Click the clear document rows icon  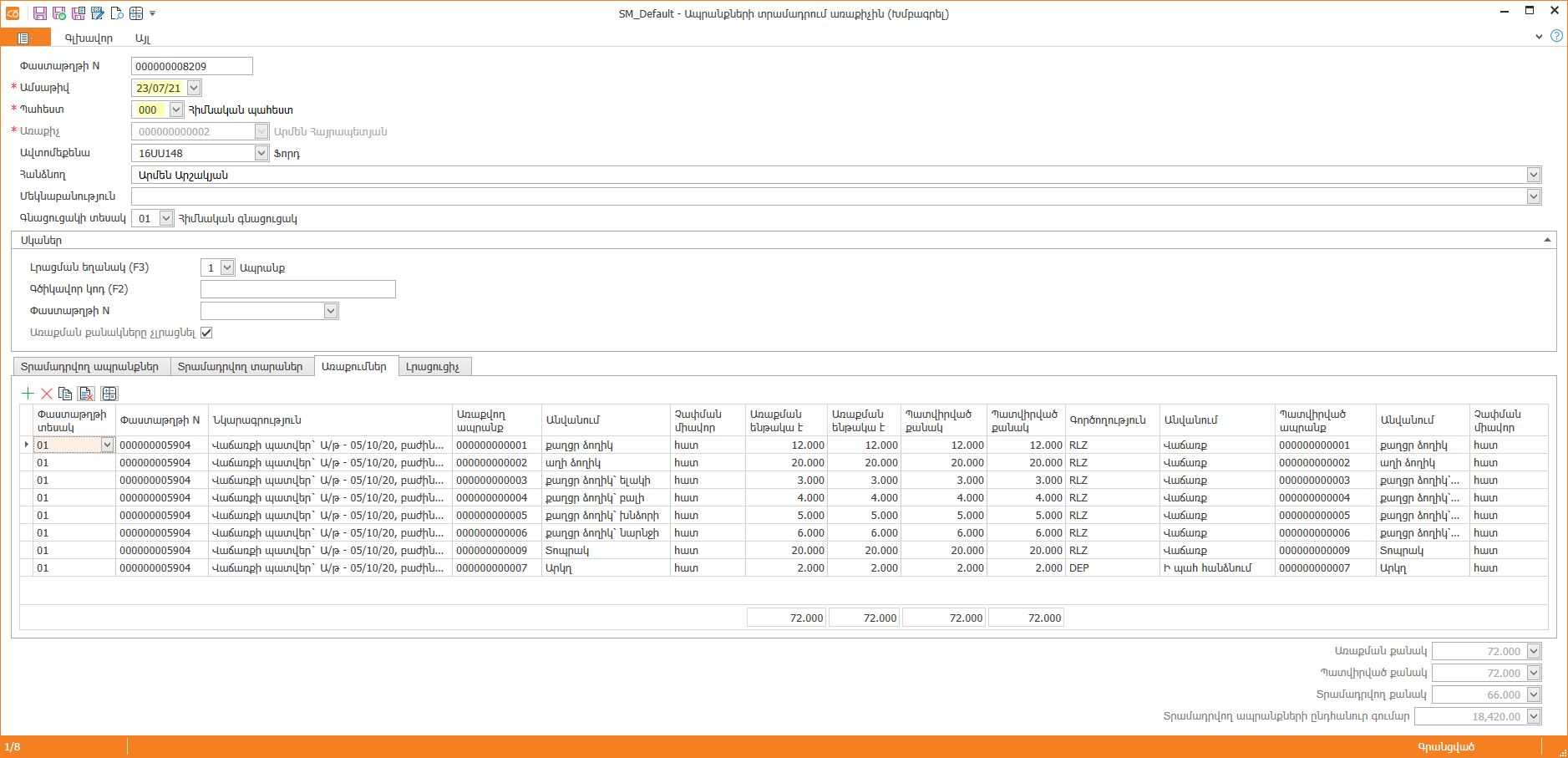86,394
